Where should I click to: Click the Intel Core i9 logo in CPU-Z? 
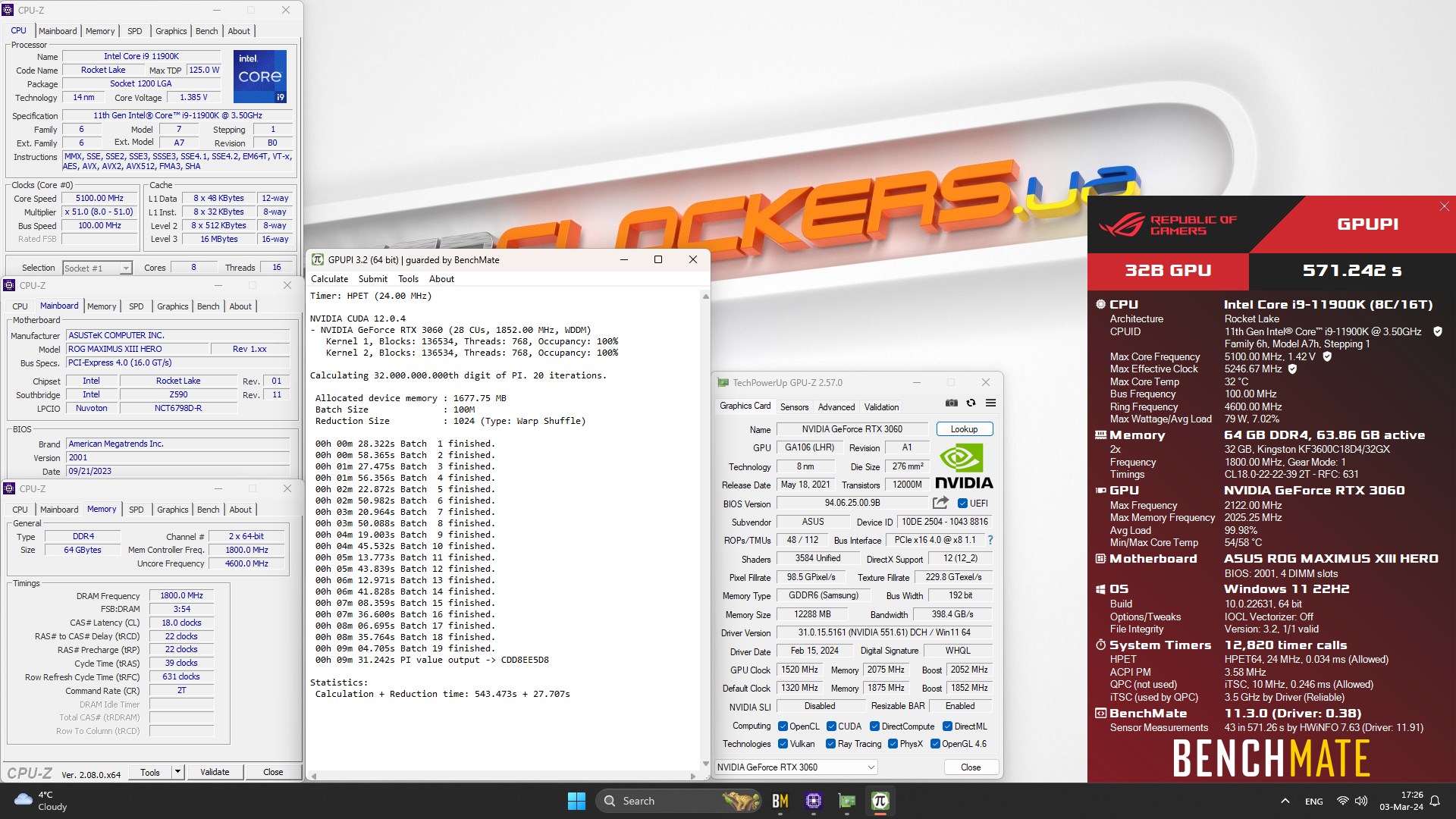pos(259,77)
